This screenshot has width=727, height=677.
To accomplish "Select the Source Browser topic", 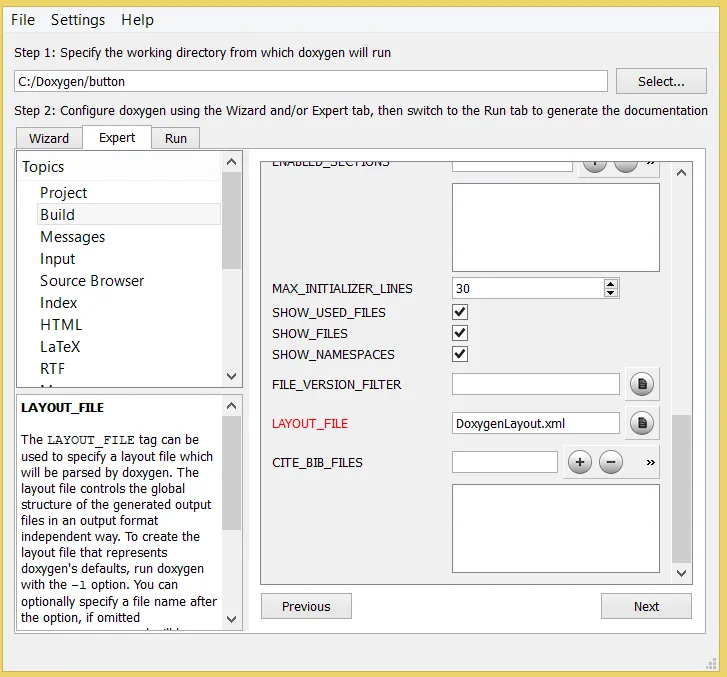I will (x=92, y=281).
